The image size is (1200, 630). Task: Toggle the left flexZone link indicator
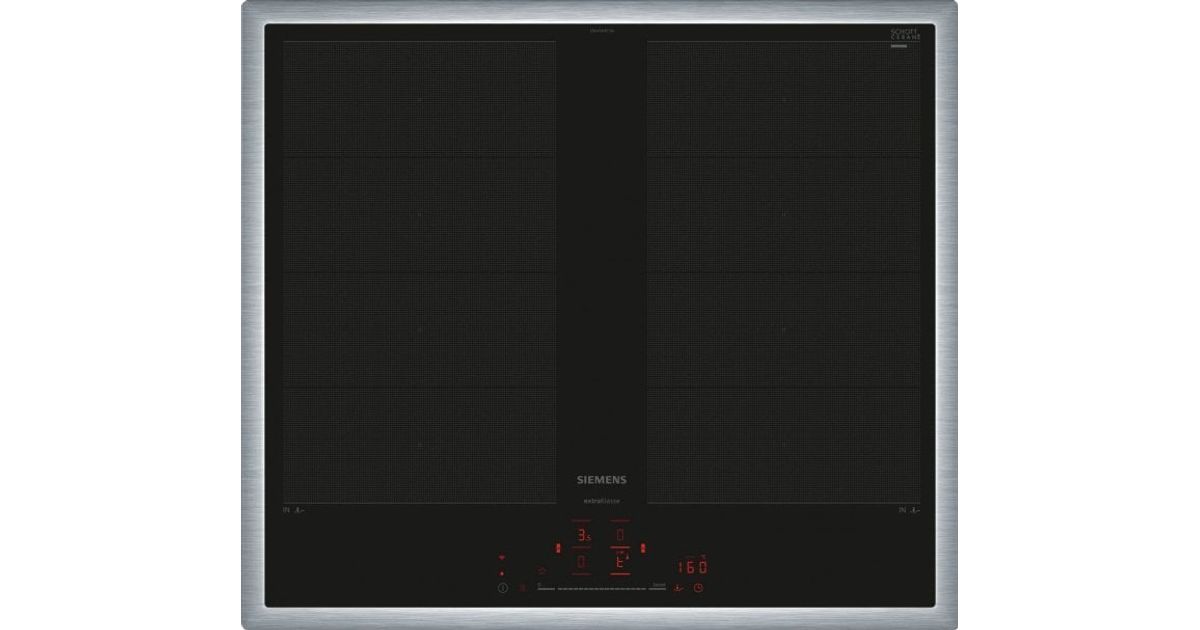[558, 547]
